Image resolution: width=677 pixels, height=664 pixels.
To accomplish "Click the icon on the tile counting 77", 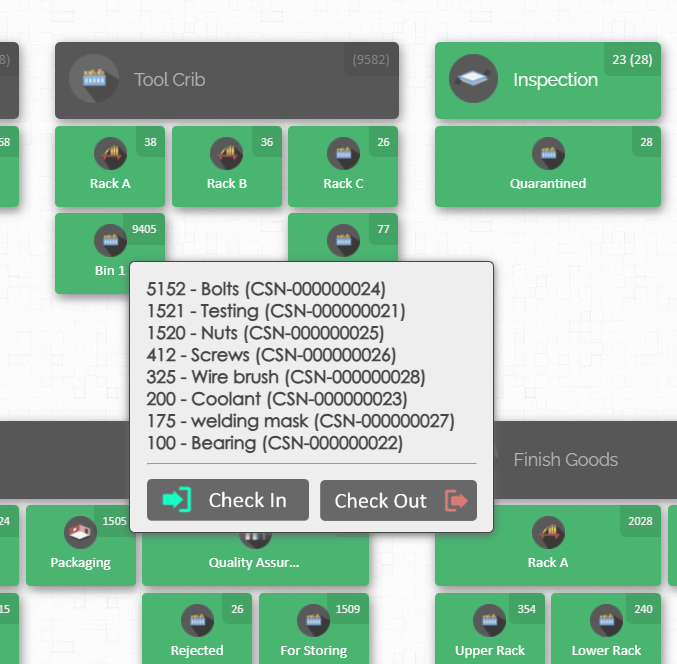I will (343, 240).
